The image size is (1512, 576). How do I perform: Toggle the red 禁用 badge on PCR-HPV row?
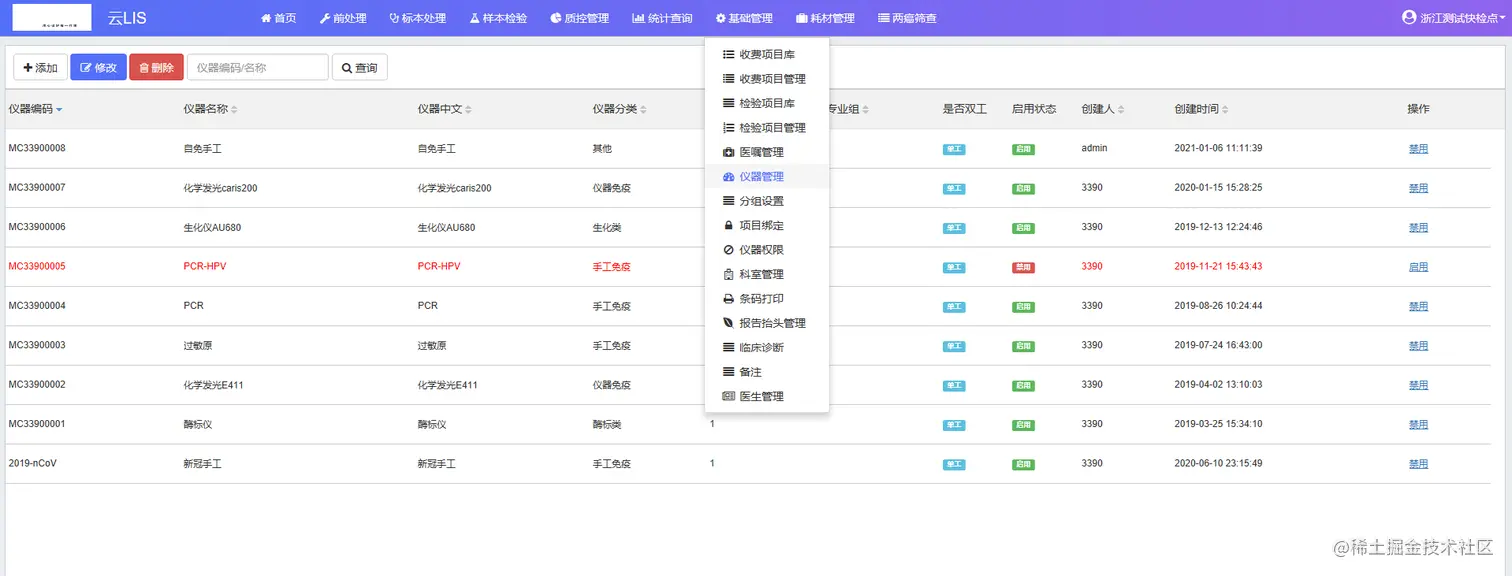[1022, 266]
